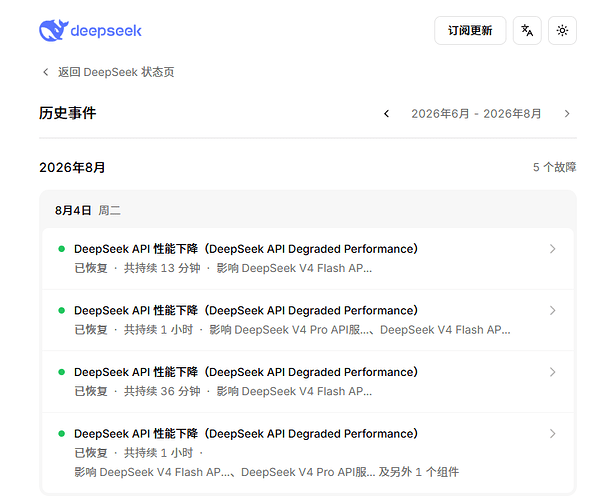Viewport: 592px width, 500px height.
Task: Click the 5 个故障 count label
Action: pyautogui.click(x=554, y=167)
